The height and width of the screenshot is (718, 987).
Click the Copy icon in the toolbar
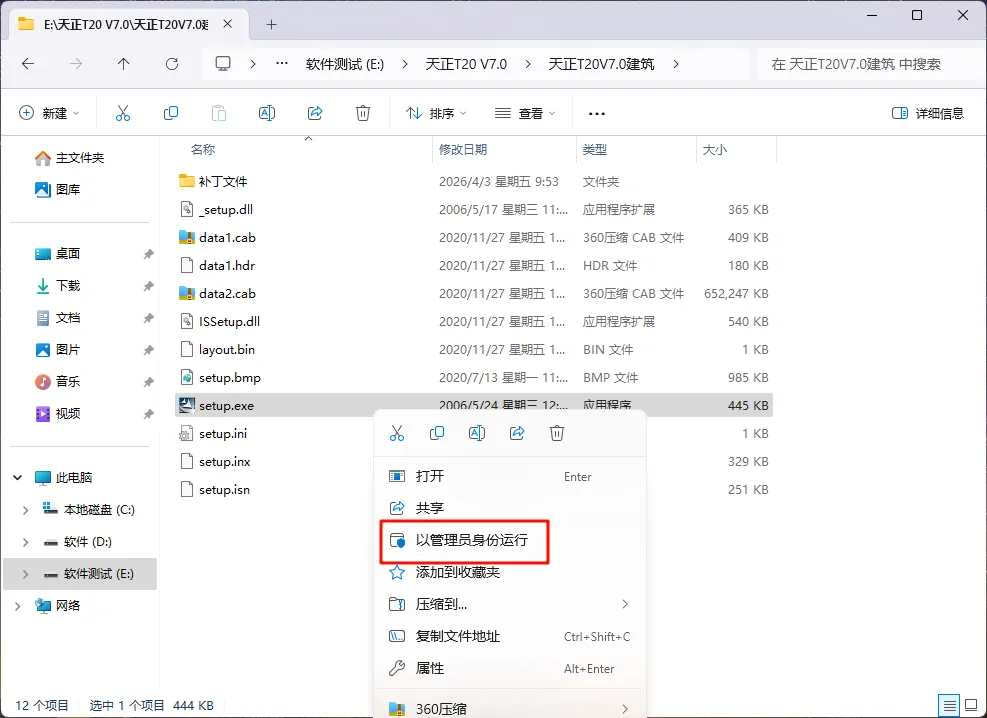coord(171,113)
